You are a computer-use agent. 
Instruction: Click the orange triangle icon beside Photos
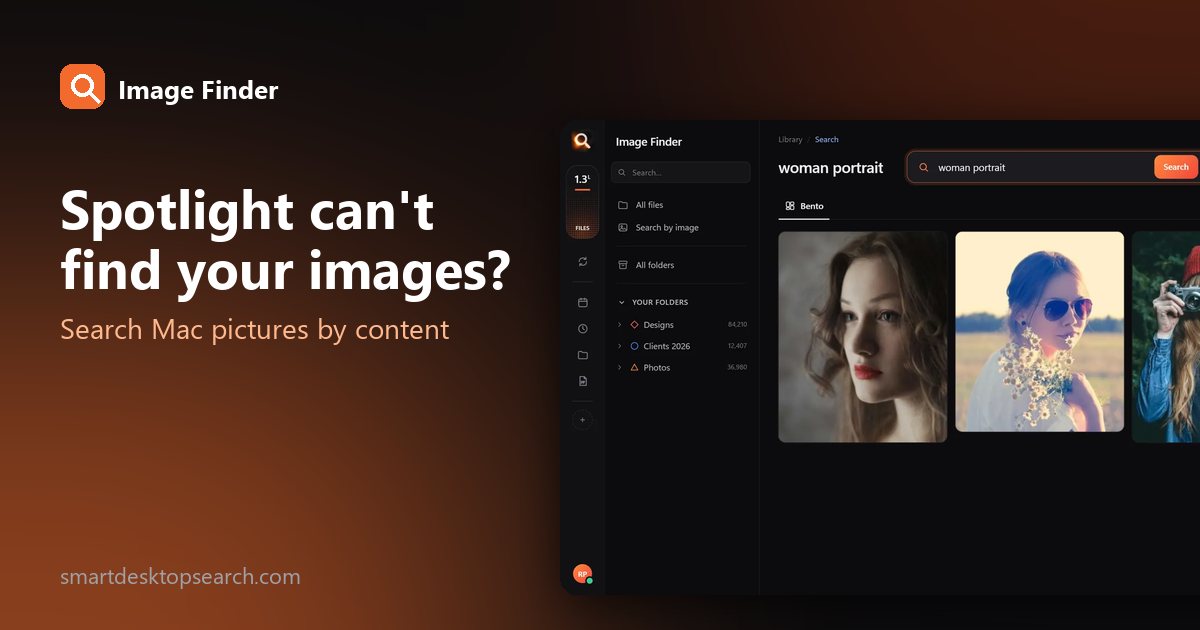(x=634, y=367)
